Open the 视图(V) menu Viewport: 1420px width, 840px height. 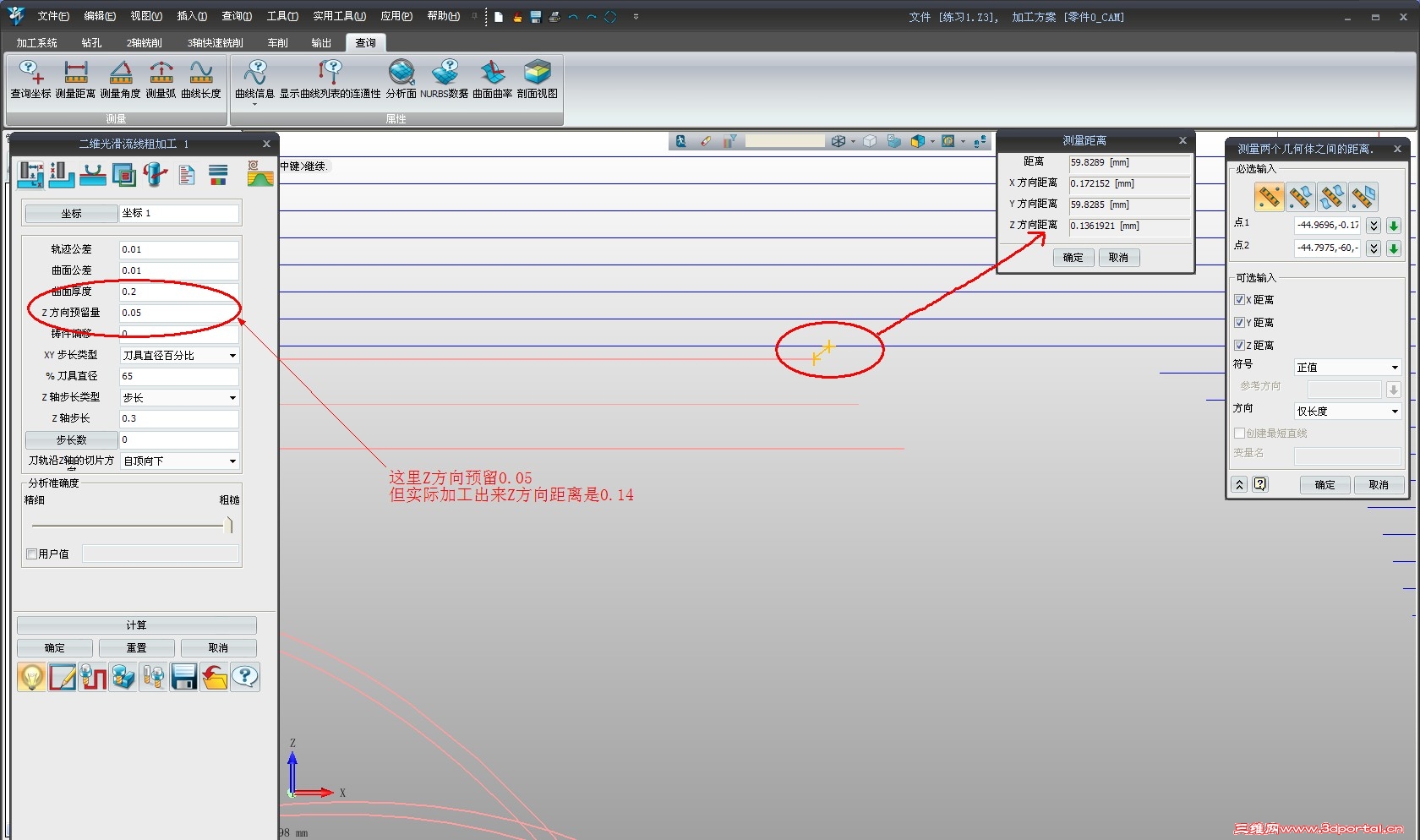pyautogui.click(x=146, y=16)
